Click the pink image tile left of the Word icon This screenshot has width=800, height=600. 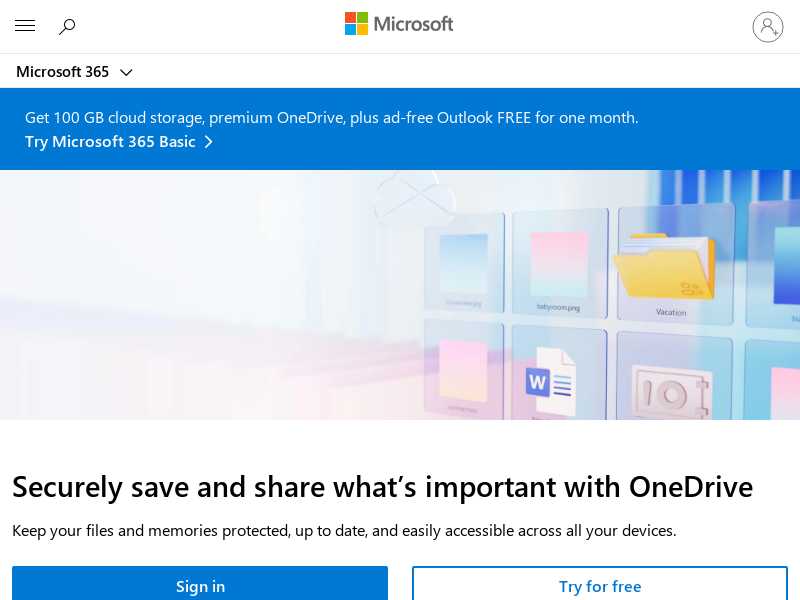(463, 372)
